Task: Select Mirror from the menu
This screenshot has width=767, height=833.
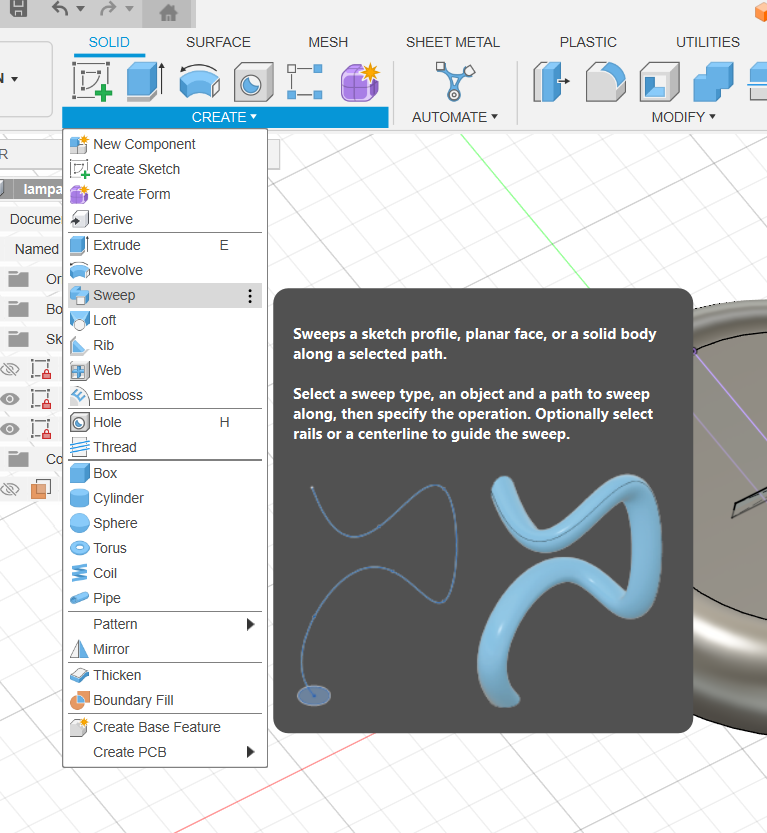Action: pyautogui.click(x=165, y=649)
